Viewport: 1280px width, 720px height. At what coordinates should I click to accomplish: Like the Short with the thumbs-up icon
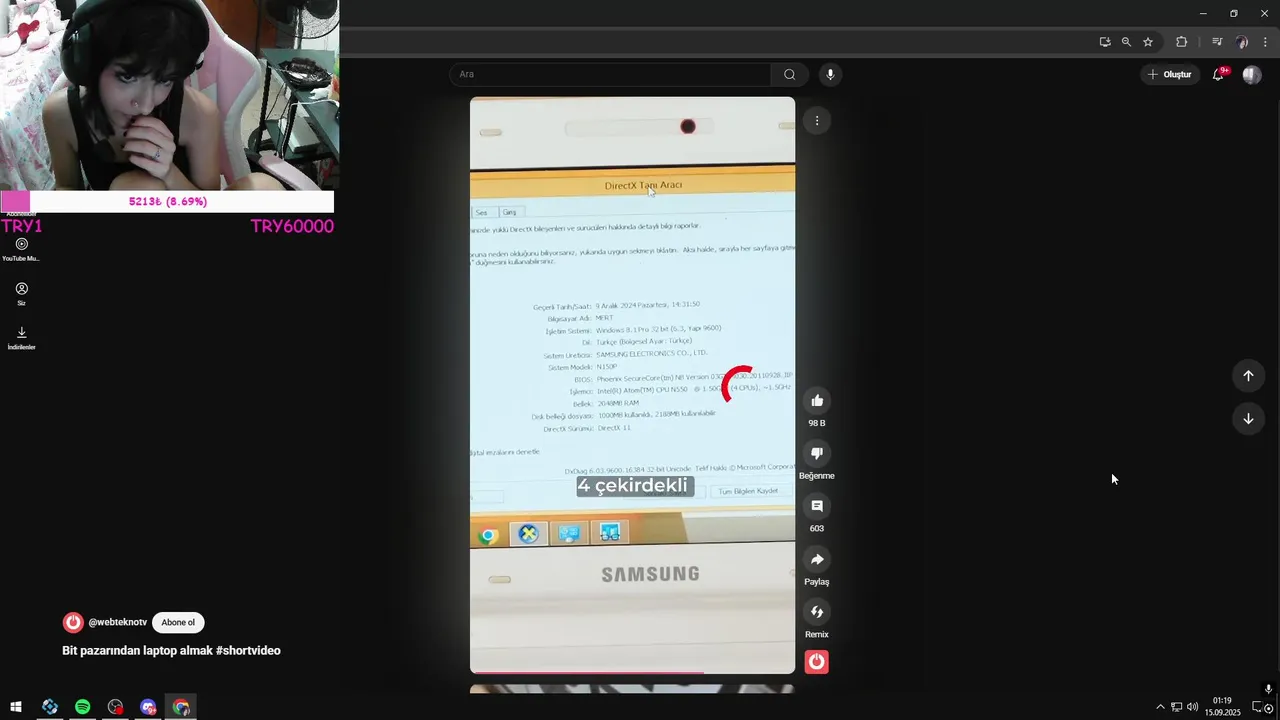point(817,401)
